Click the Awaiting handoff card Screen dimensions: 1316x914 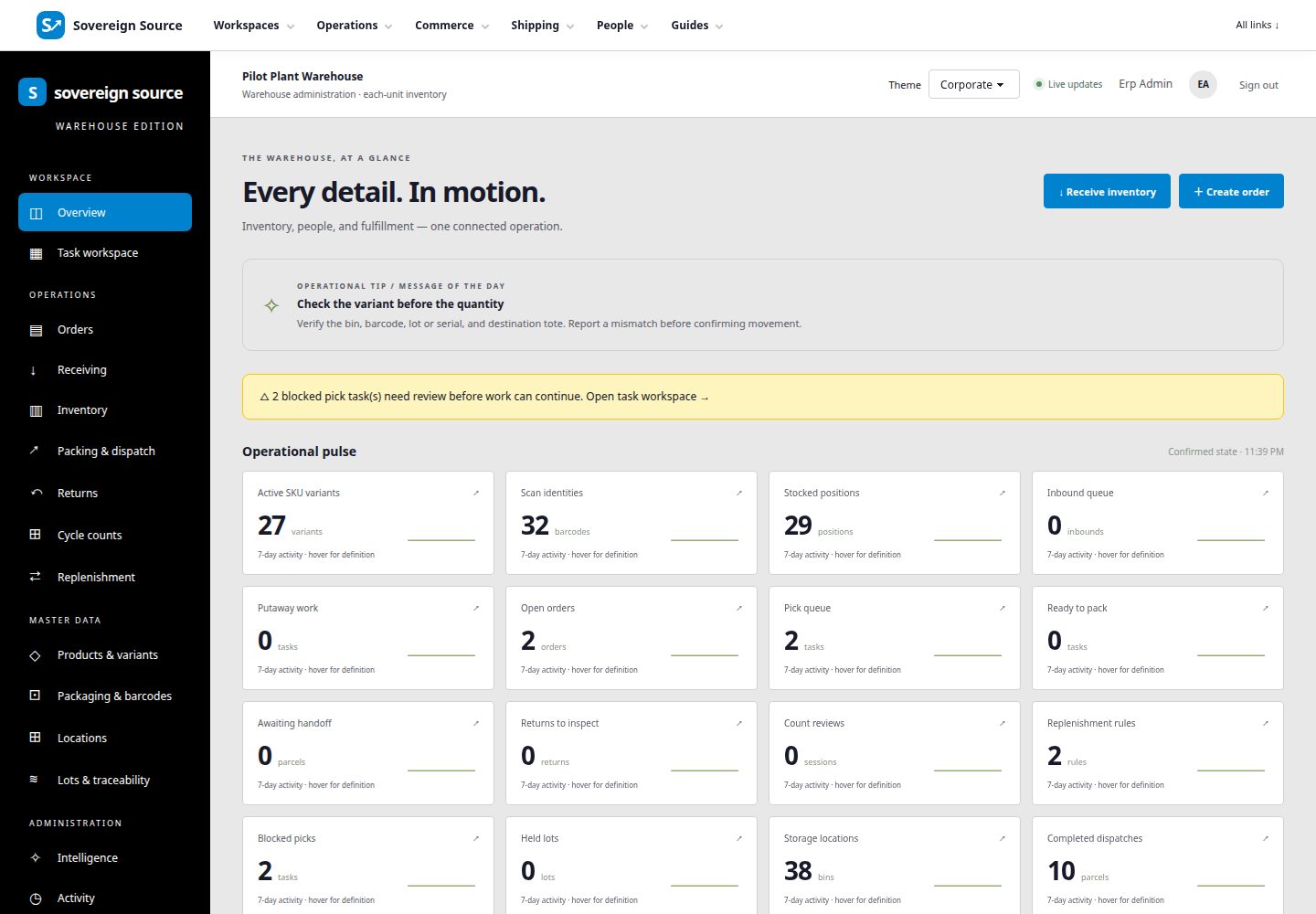(368, 753)
